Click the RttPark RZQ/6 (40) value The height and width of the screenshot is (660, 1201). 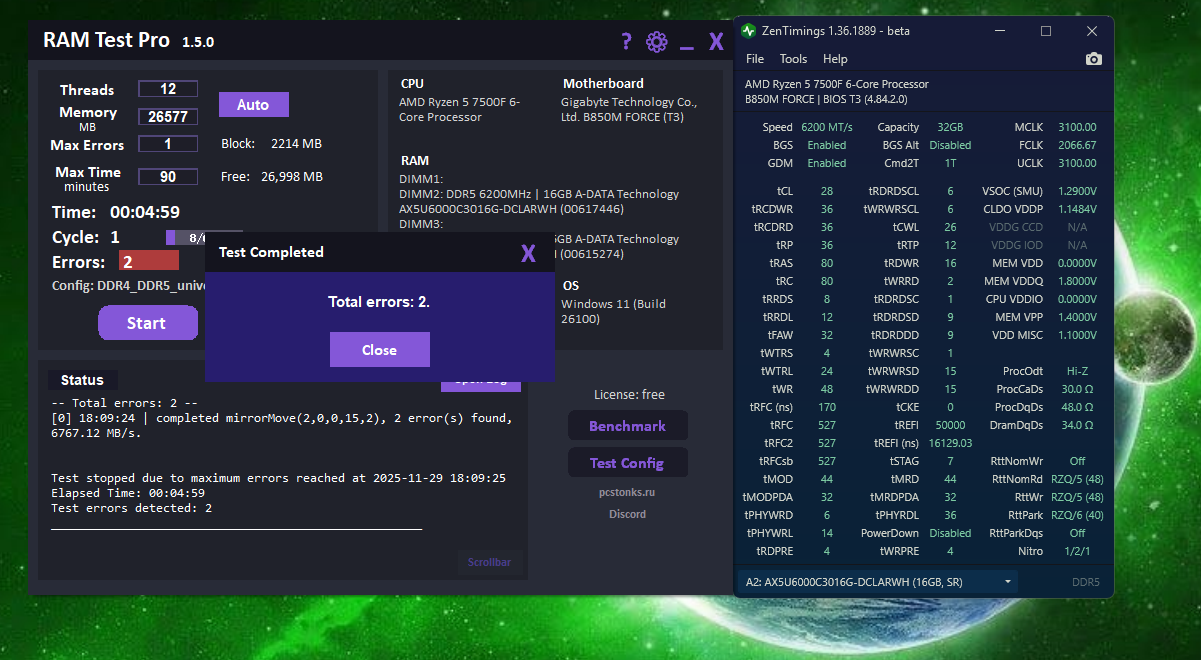pyautogui.click(x=1077, y=515)
